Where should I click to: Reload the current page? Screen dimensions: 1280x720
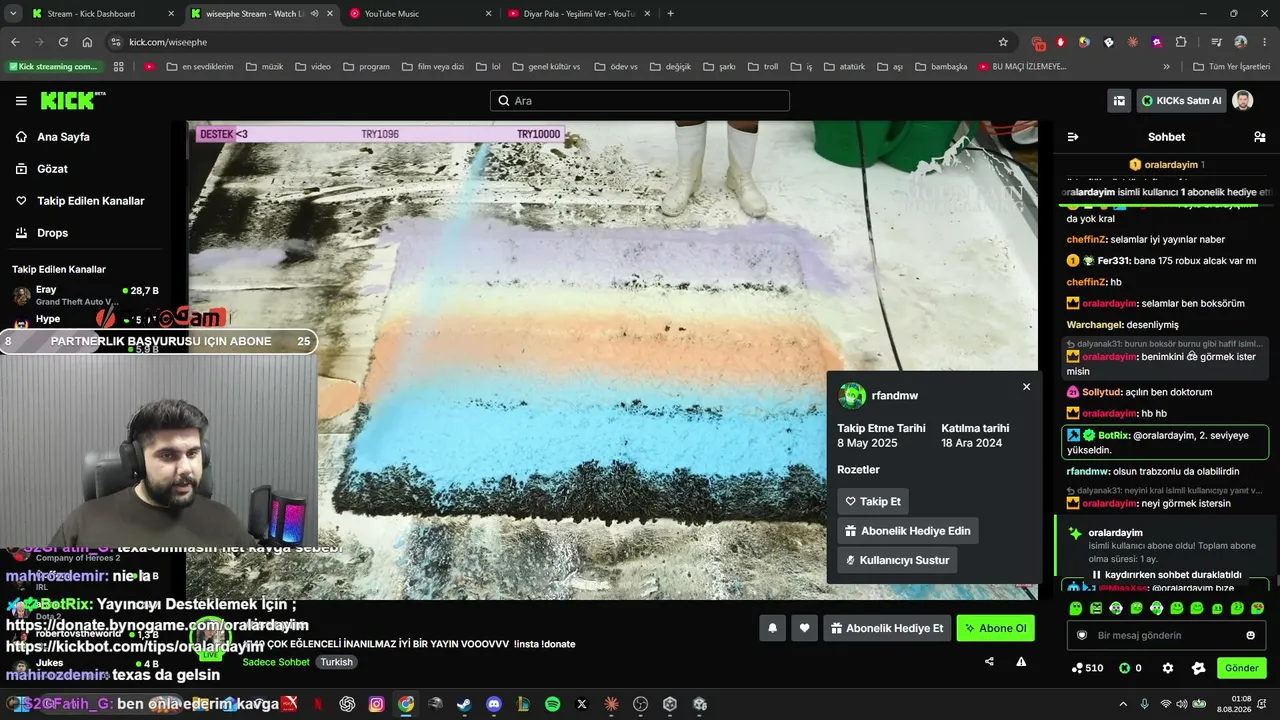(63, 42)
